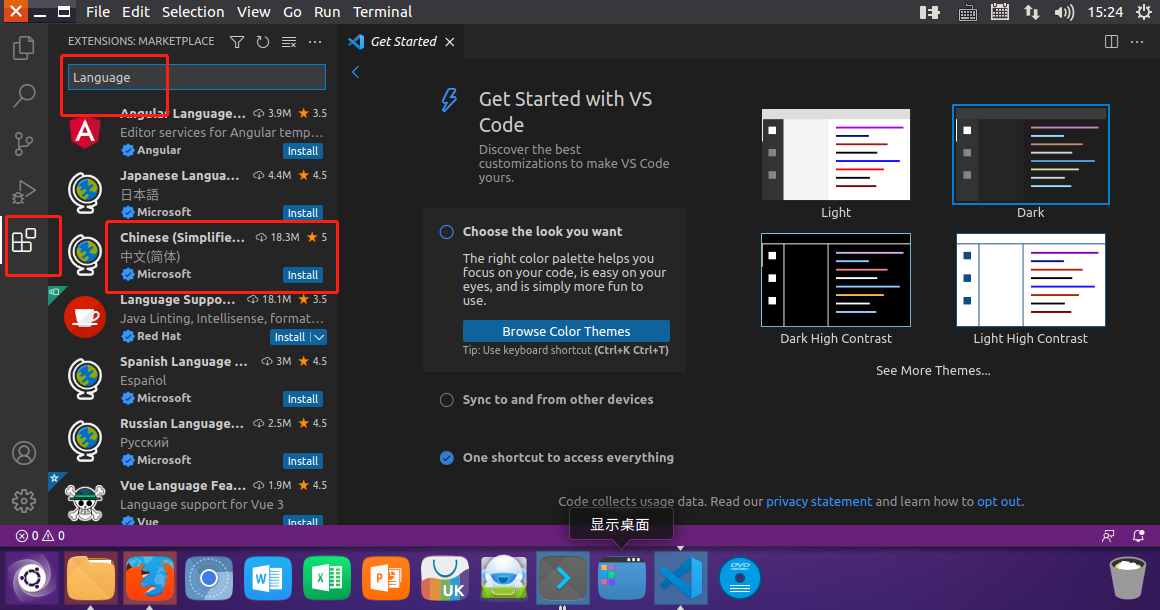Install the Angular Language Service extension

click(303, 151)
